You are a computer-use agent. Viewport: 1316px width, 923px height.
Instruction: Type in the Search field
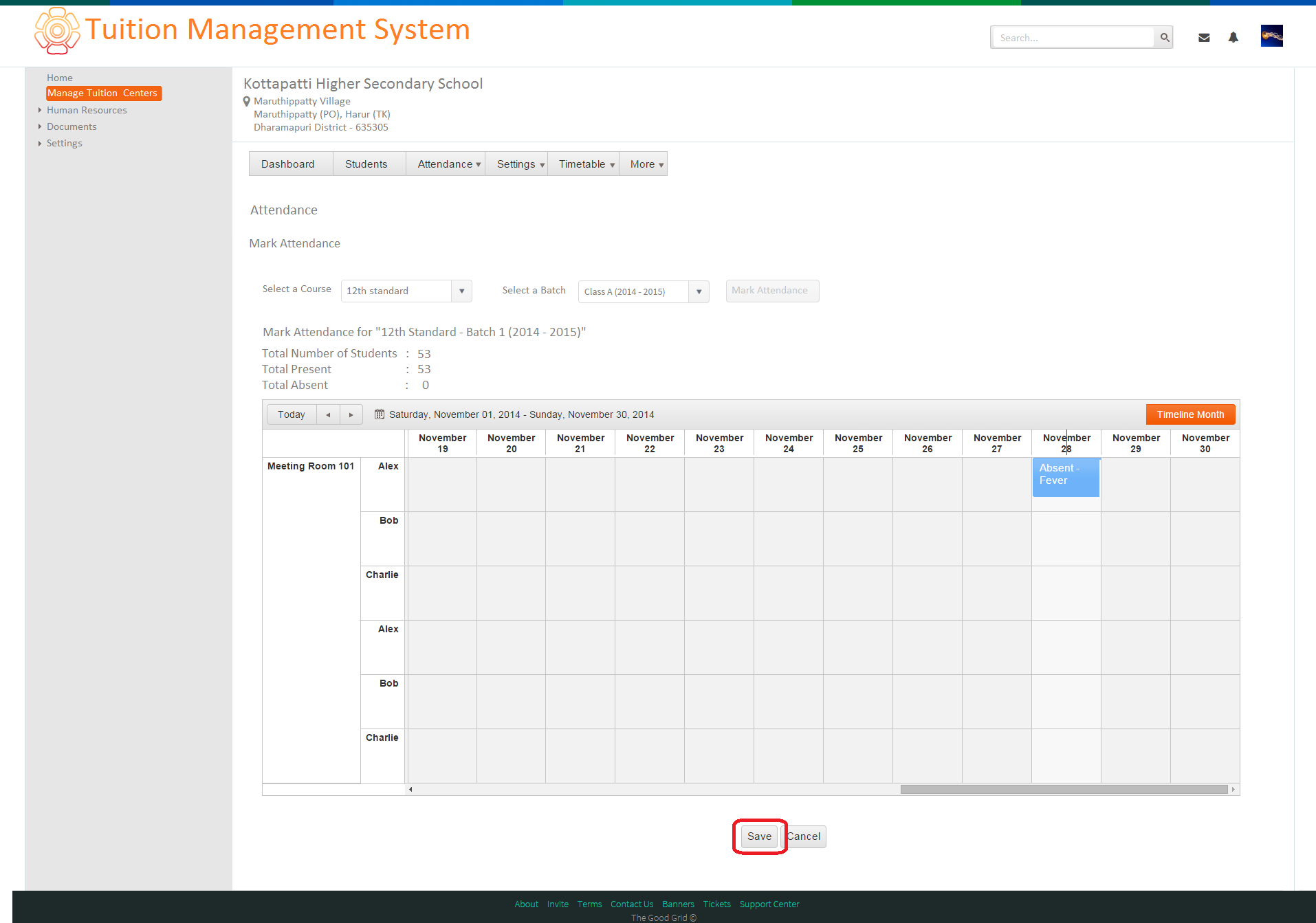[1073, 38]
